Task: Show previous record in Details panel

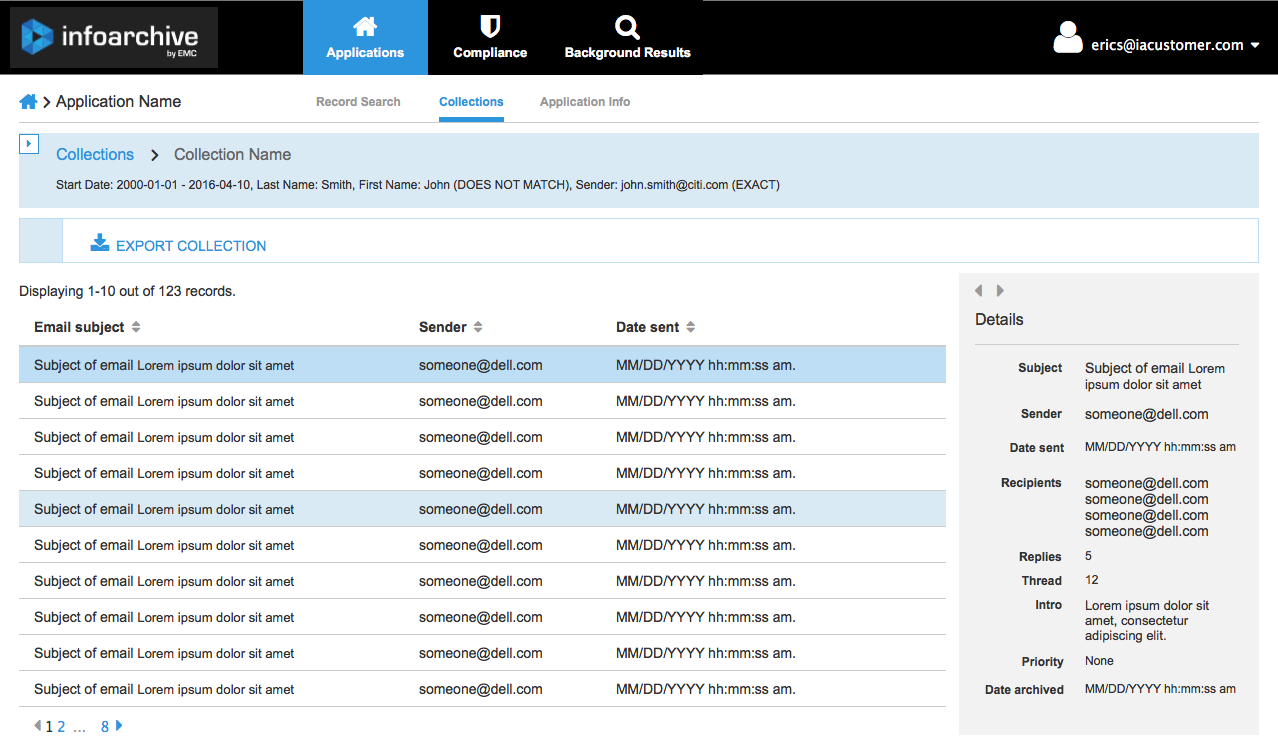Action: pos(978,291)
